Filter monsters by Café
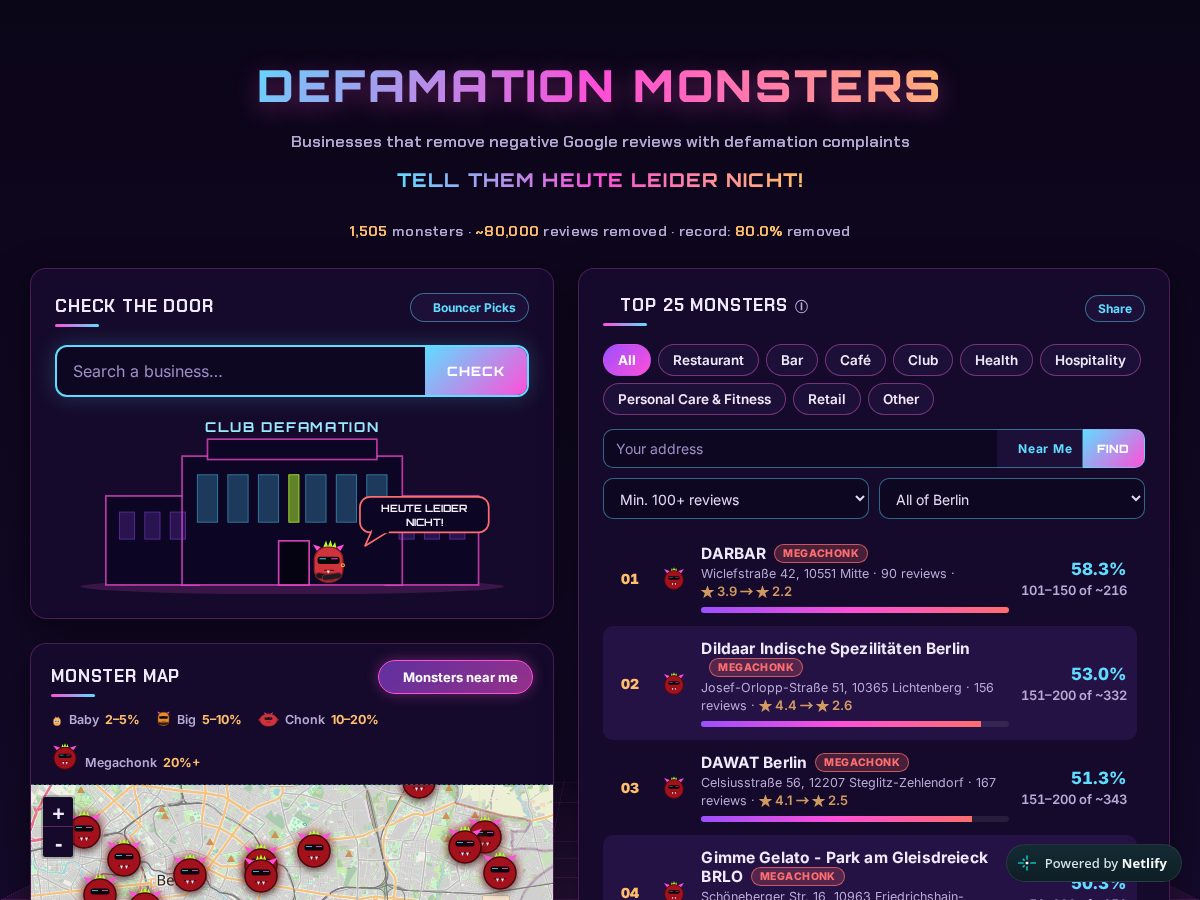 (855, 360)
